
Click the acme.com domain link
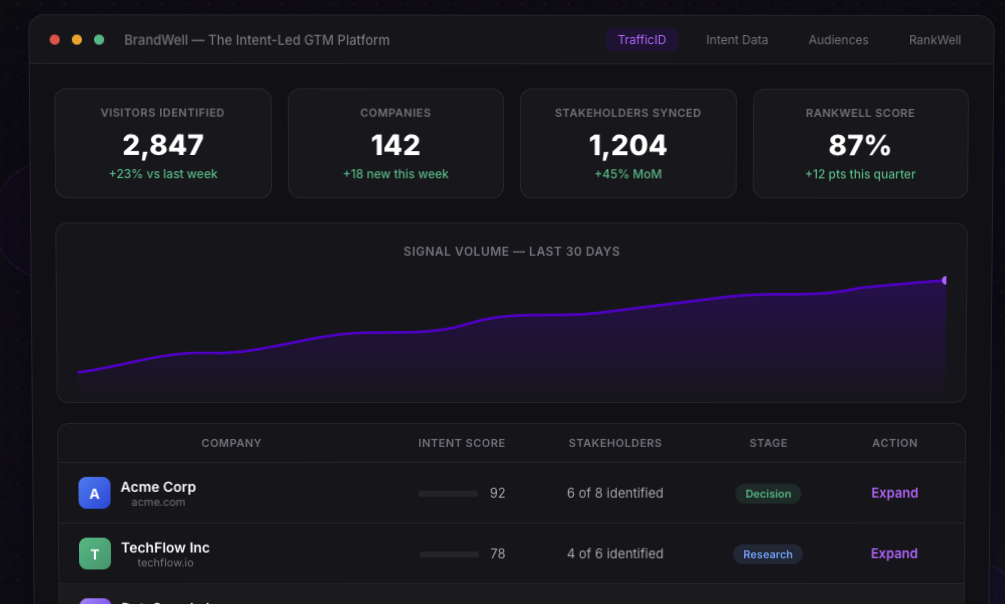click(x=158, y=503)
